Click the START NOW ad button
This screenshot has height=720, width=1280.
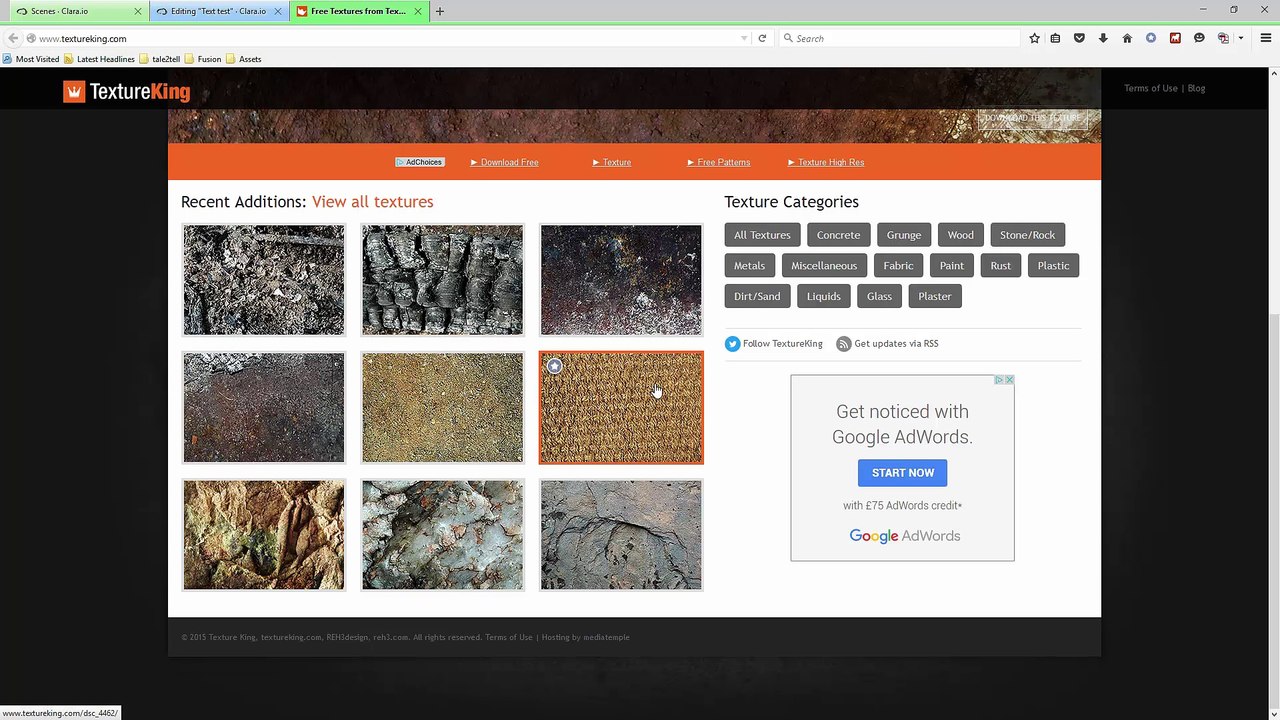click(902, 473)
